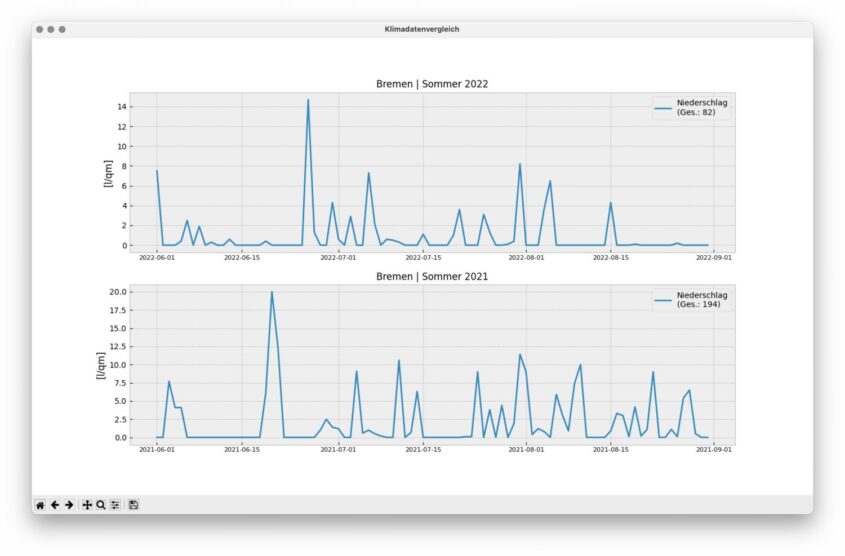Go back to previous view arrow

click(54, 505)
